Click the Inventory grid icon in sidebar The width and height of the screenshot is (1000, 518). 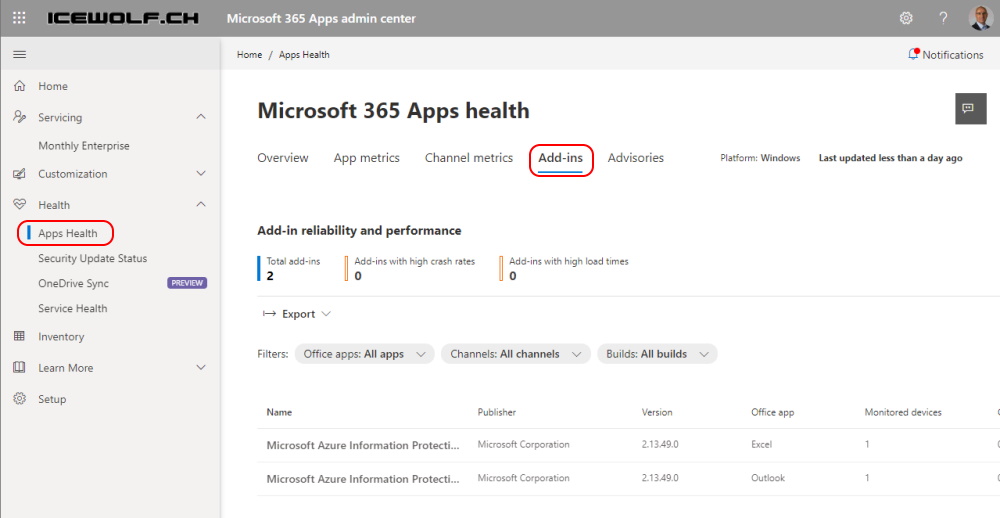(x=20, y=336)
